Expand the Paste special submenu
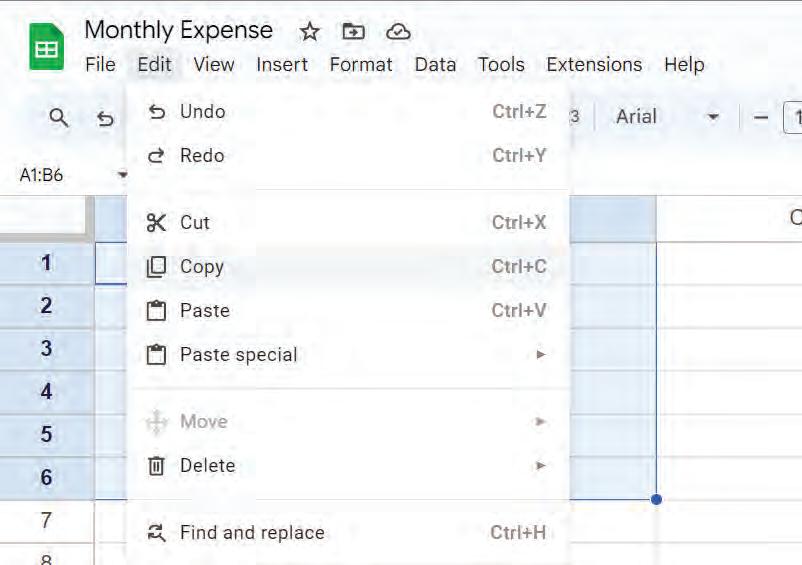Viewport: 802px width, 565px height. click(238, 355)
